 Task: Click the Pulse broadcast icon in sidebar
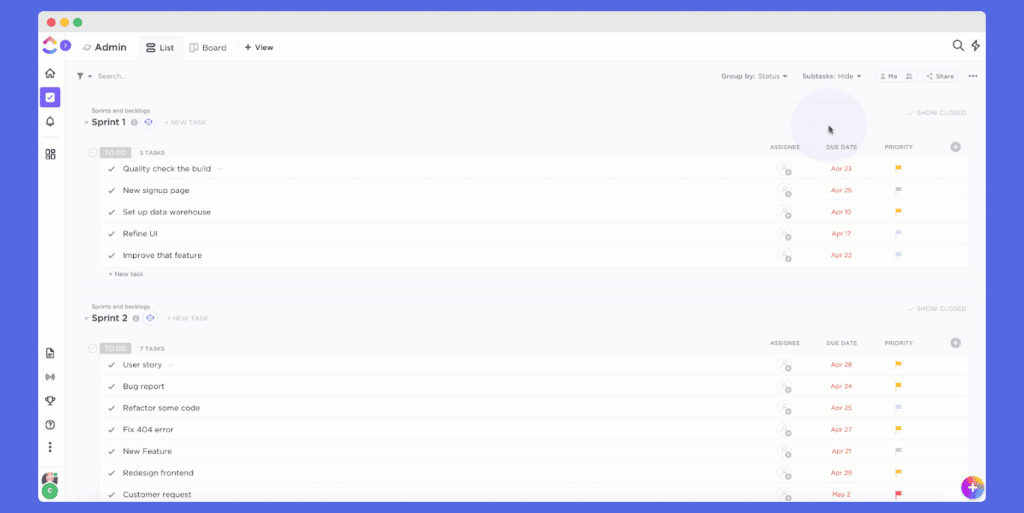[50, 377]
